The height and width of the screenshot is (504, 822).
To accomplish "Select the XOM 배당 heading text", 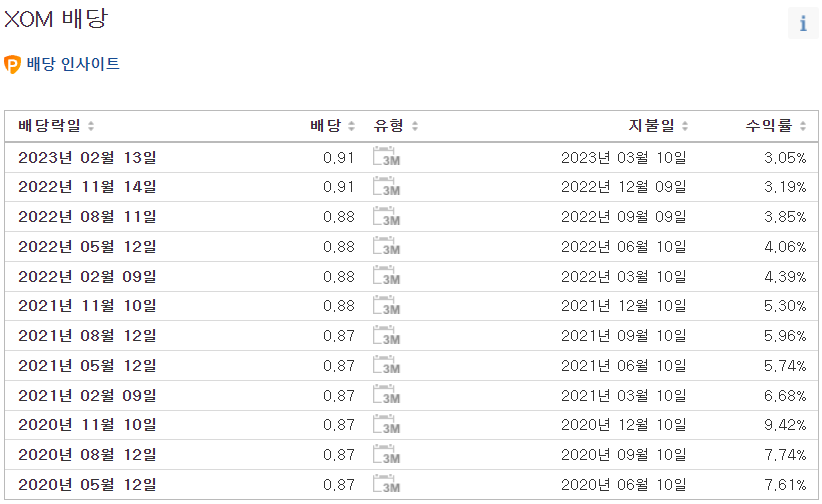I will 56,19.
